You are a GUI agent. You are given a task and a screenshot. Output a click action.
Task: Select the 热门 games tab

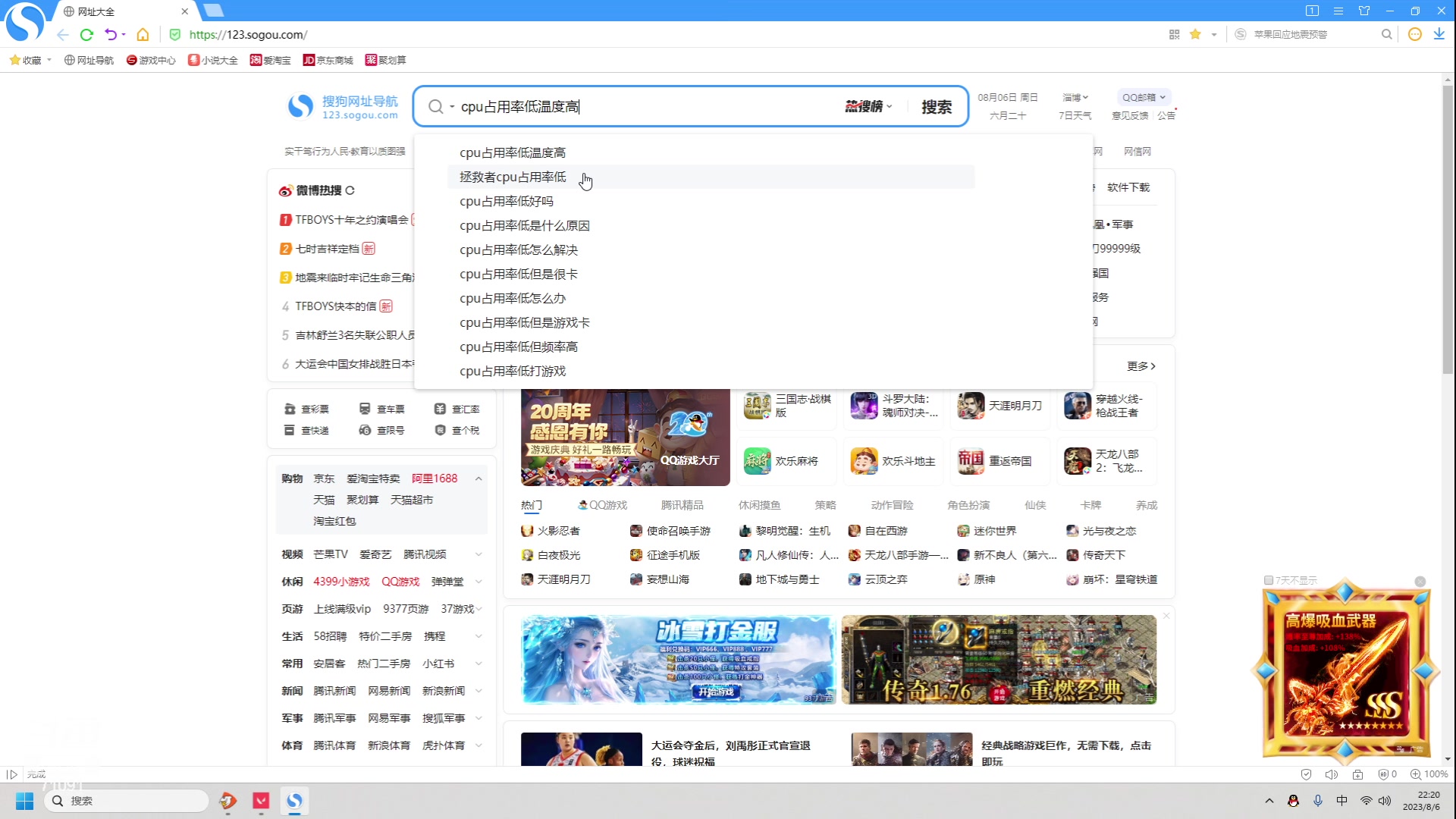click(x=532, y=505)
